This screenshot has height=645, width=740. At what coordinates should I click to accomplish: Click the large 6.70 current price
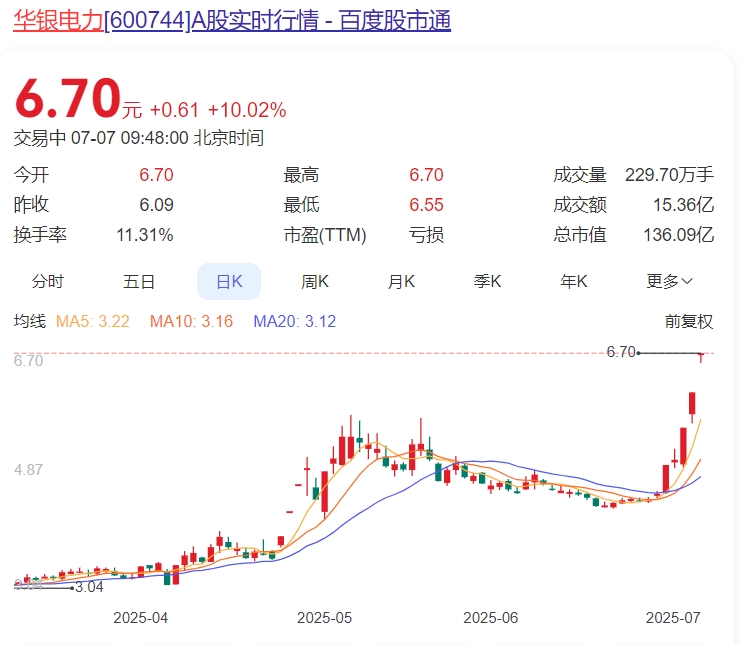click(66, 99)
